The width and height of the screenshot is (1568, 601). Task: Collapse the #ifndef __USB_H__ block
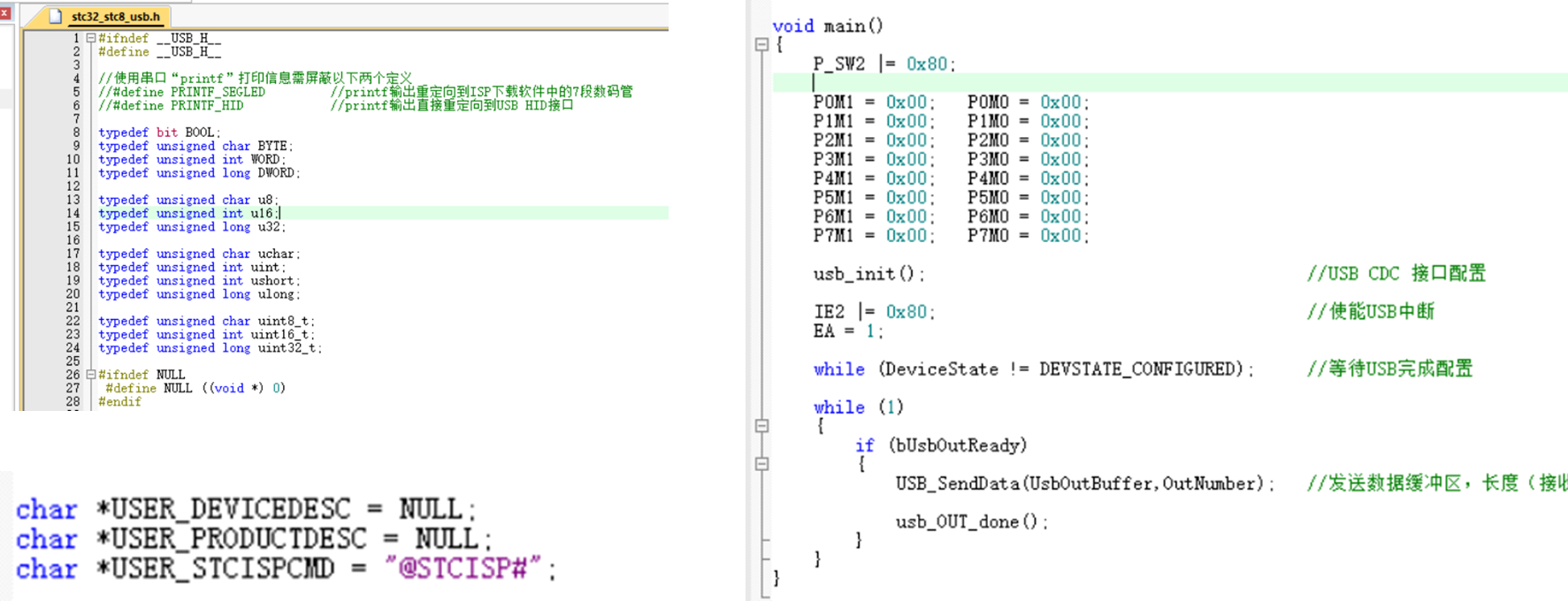90,38
